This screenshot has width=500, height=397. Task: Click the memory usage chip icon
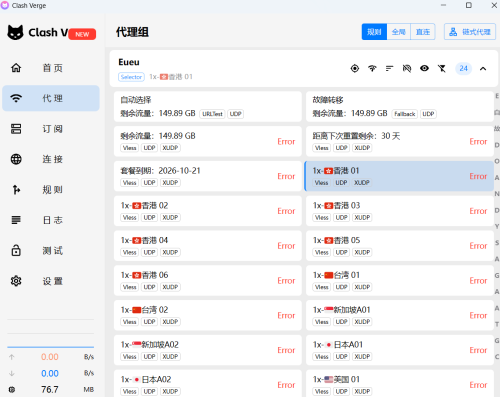coord(12,389)
